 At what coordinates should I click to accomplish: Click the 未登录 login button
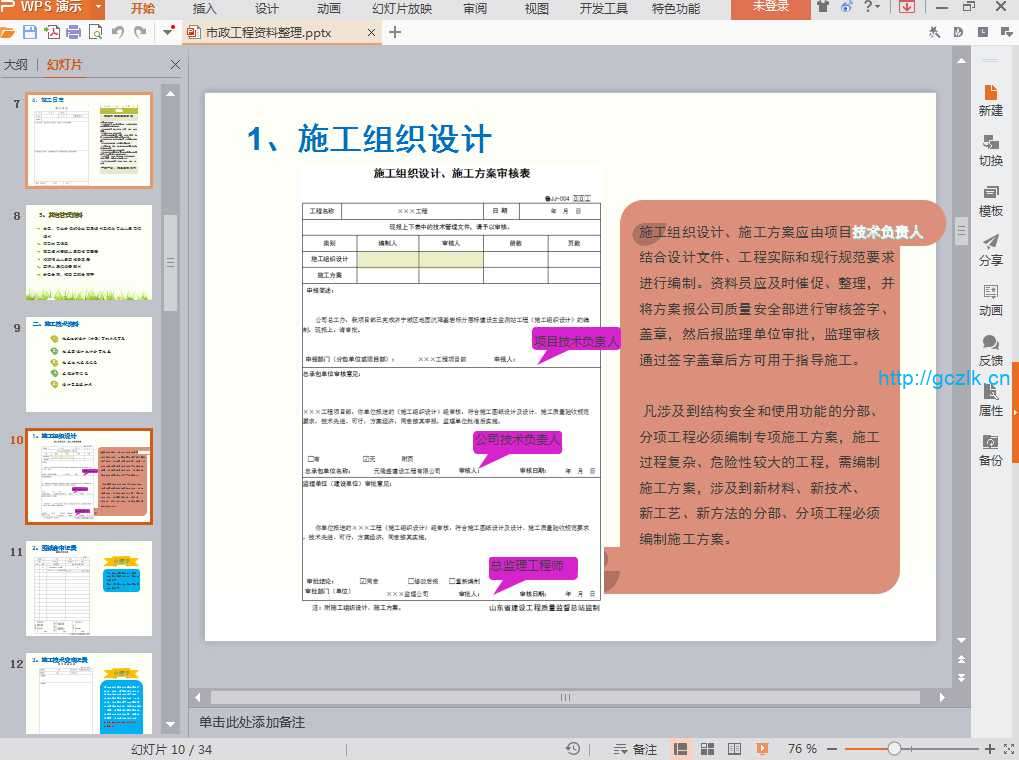(770, 8)
